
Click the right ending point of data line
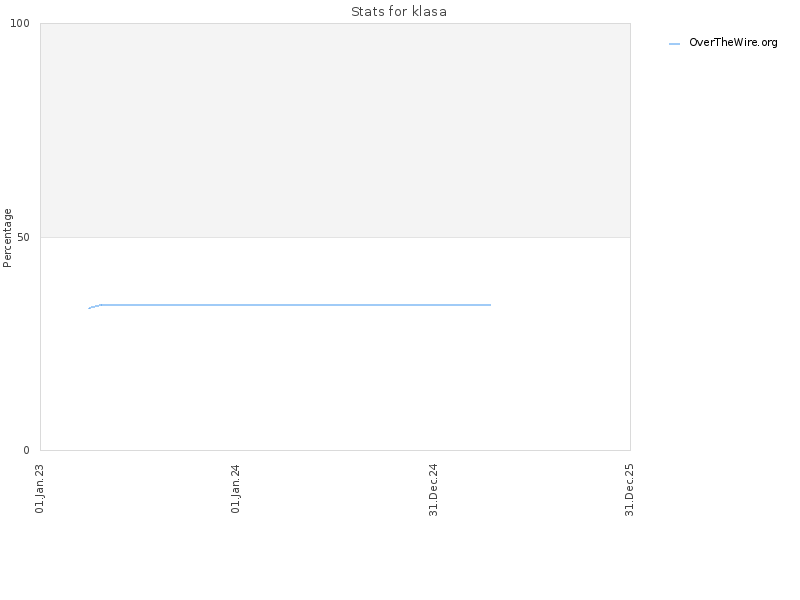coord(490,305)
